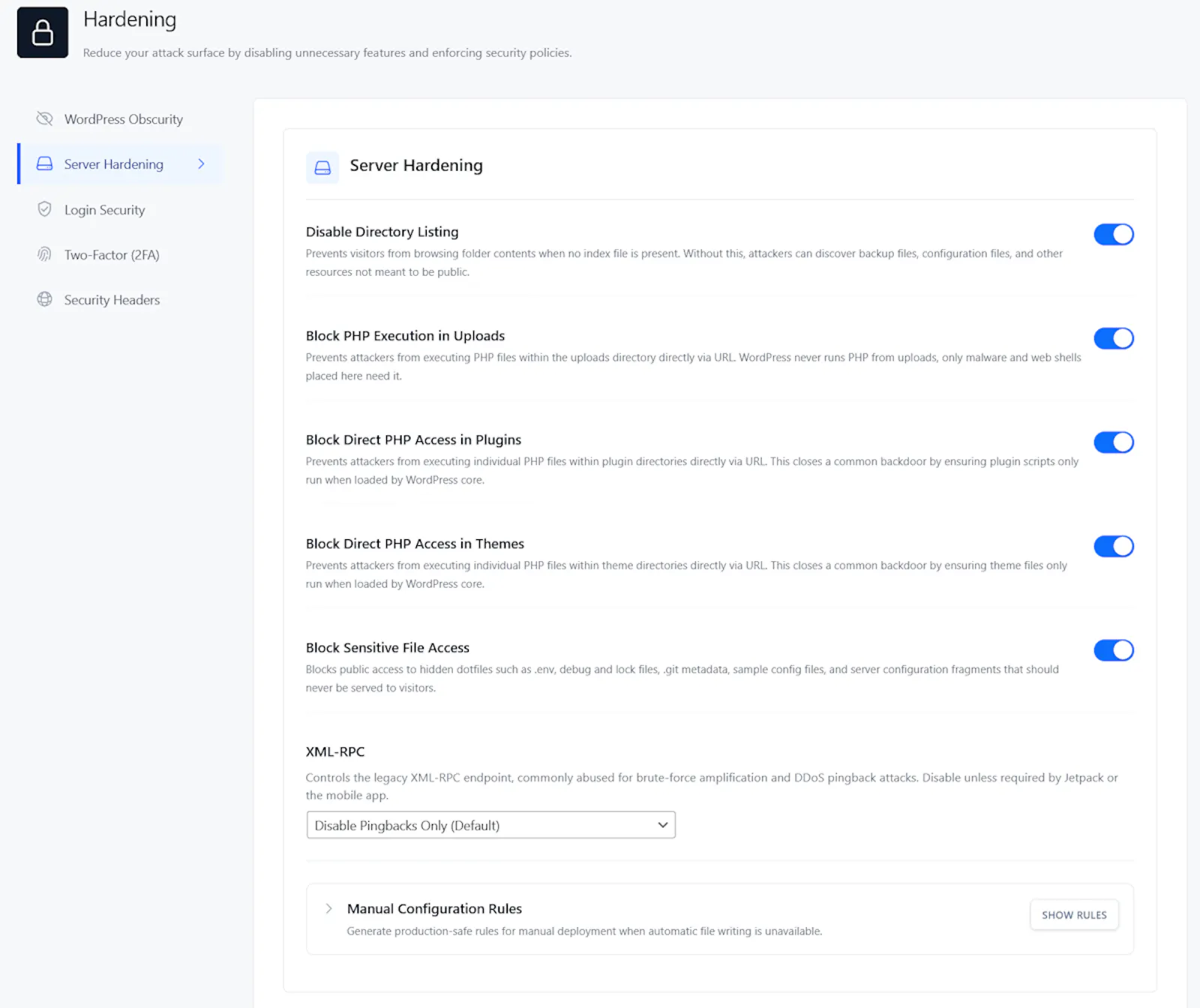This screenshot has width=1200, height=1008.
Task: Click the Block Sensitive File Access label
Action: tap(388, 647)
